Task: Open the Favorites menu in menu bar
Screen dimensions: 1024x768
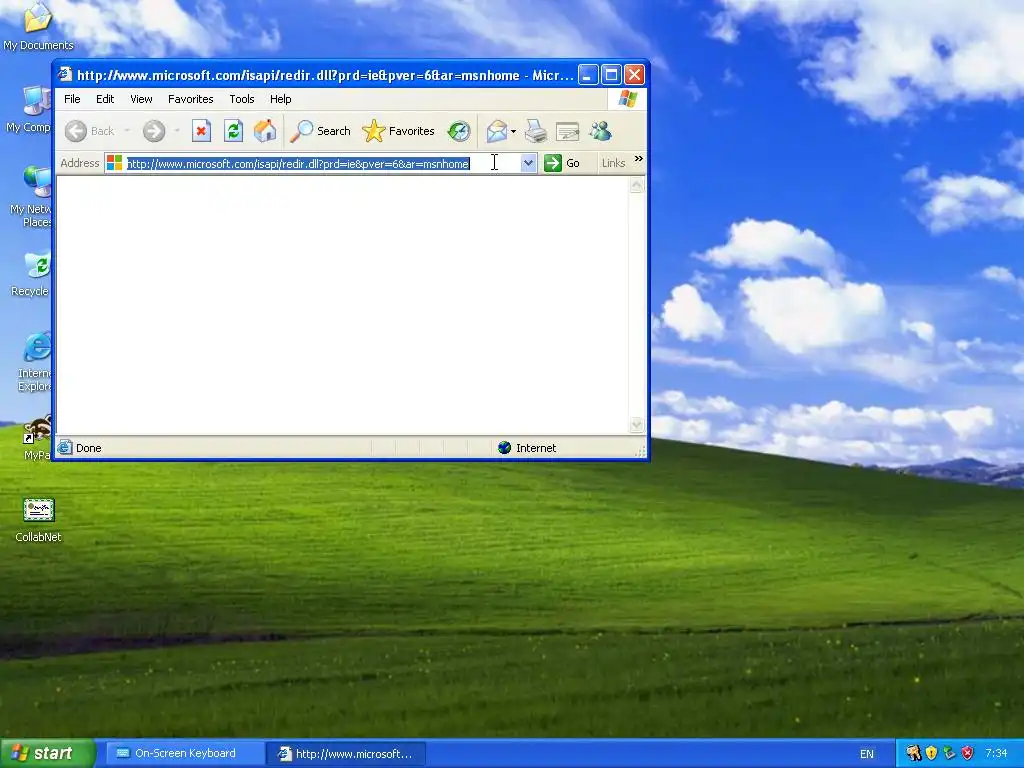Action: pos(191,99)
